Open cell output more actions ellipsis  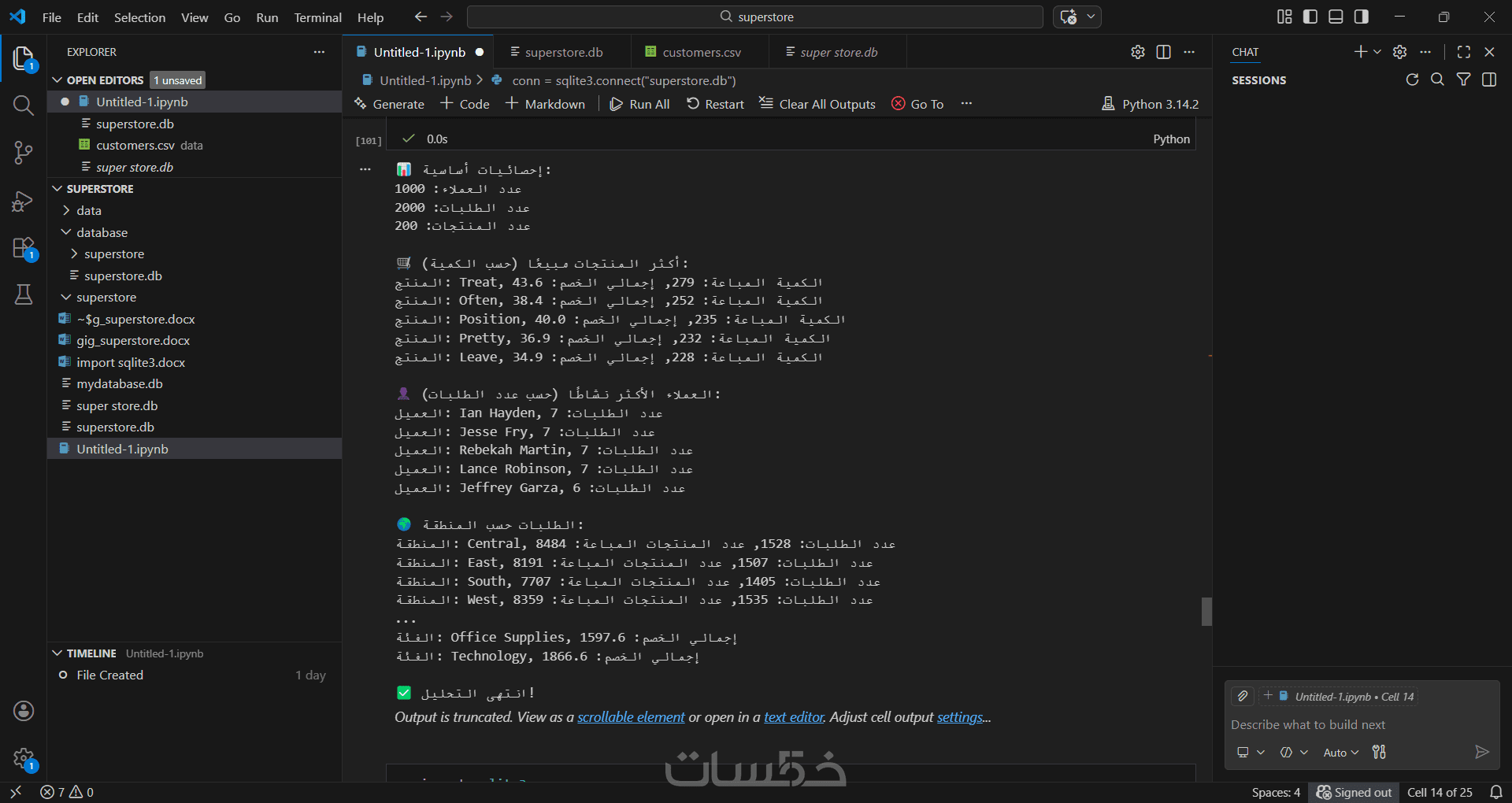coord(365,169)
